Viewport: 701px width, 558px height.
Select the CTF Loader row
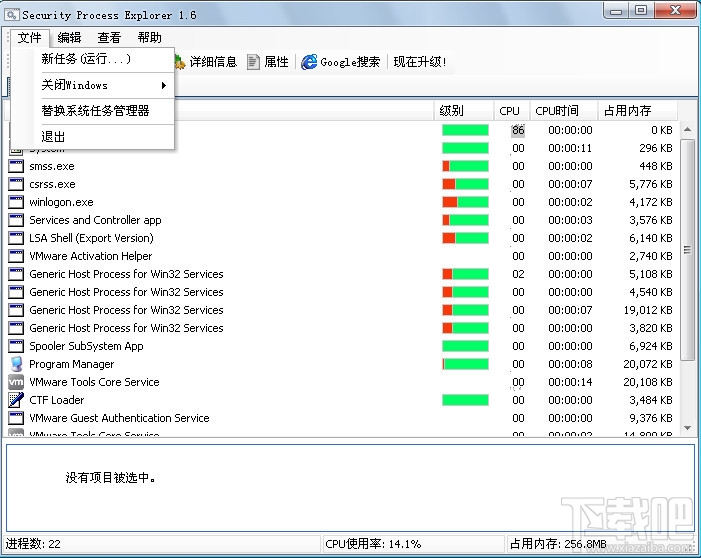[x=343, y=400]
